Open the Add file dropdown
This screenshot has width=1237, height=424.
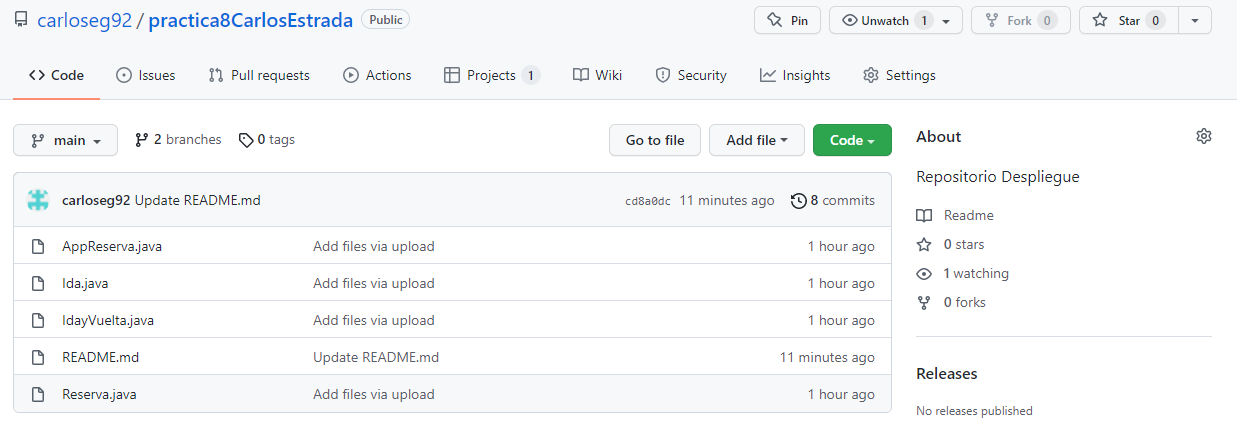coord(757,140)
